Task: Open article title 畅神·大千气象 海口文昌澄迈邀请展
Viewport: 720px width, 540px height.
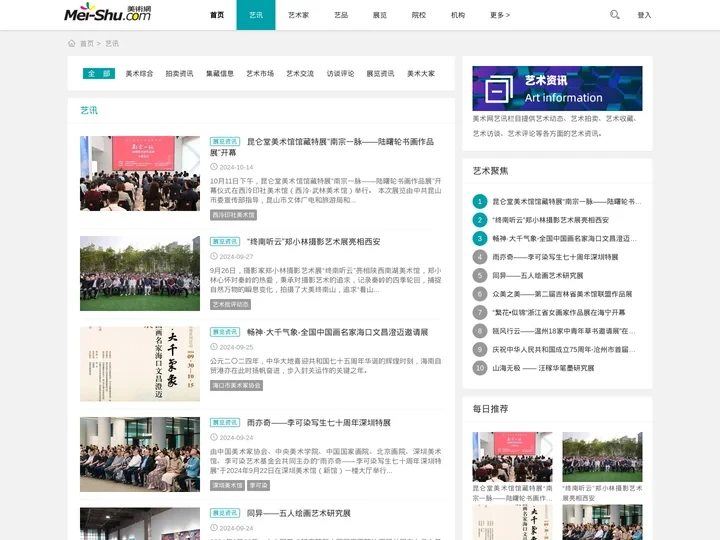Action: pos(338,332)
